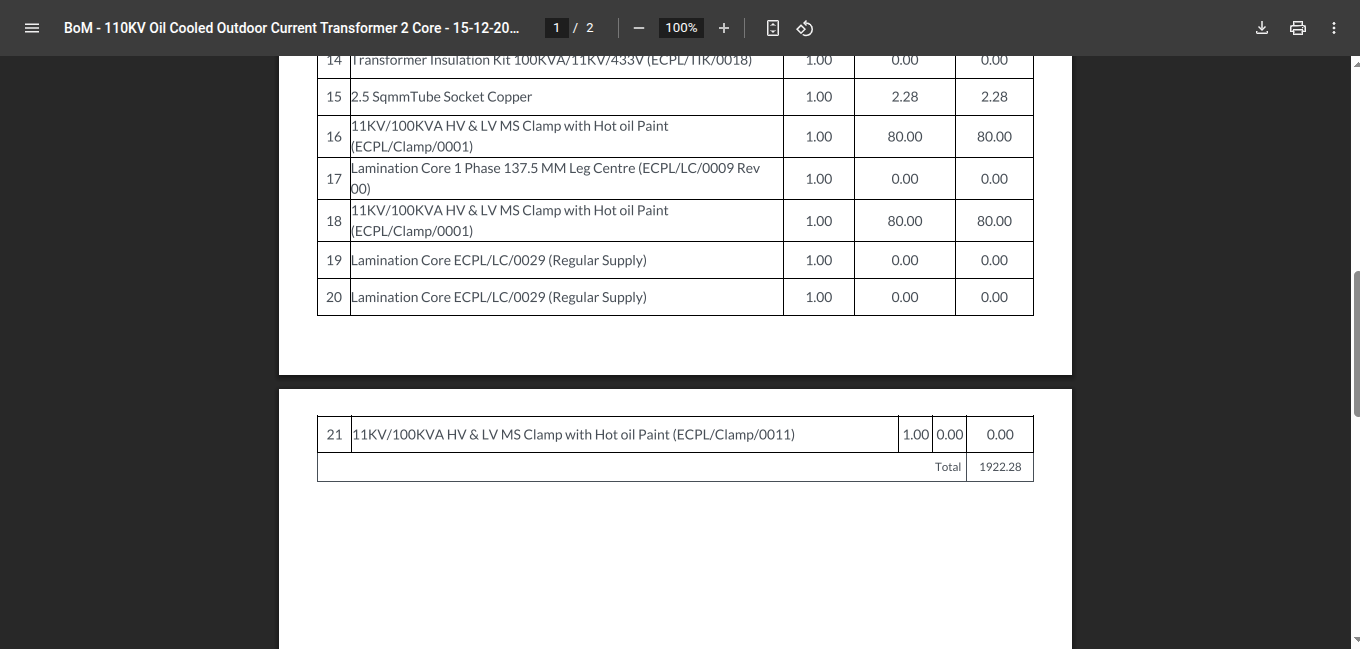The image size is (1360, 649).
Task: Click the BoM document title in toolbar
Action: click(x=291, y=28)
